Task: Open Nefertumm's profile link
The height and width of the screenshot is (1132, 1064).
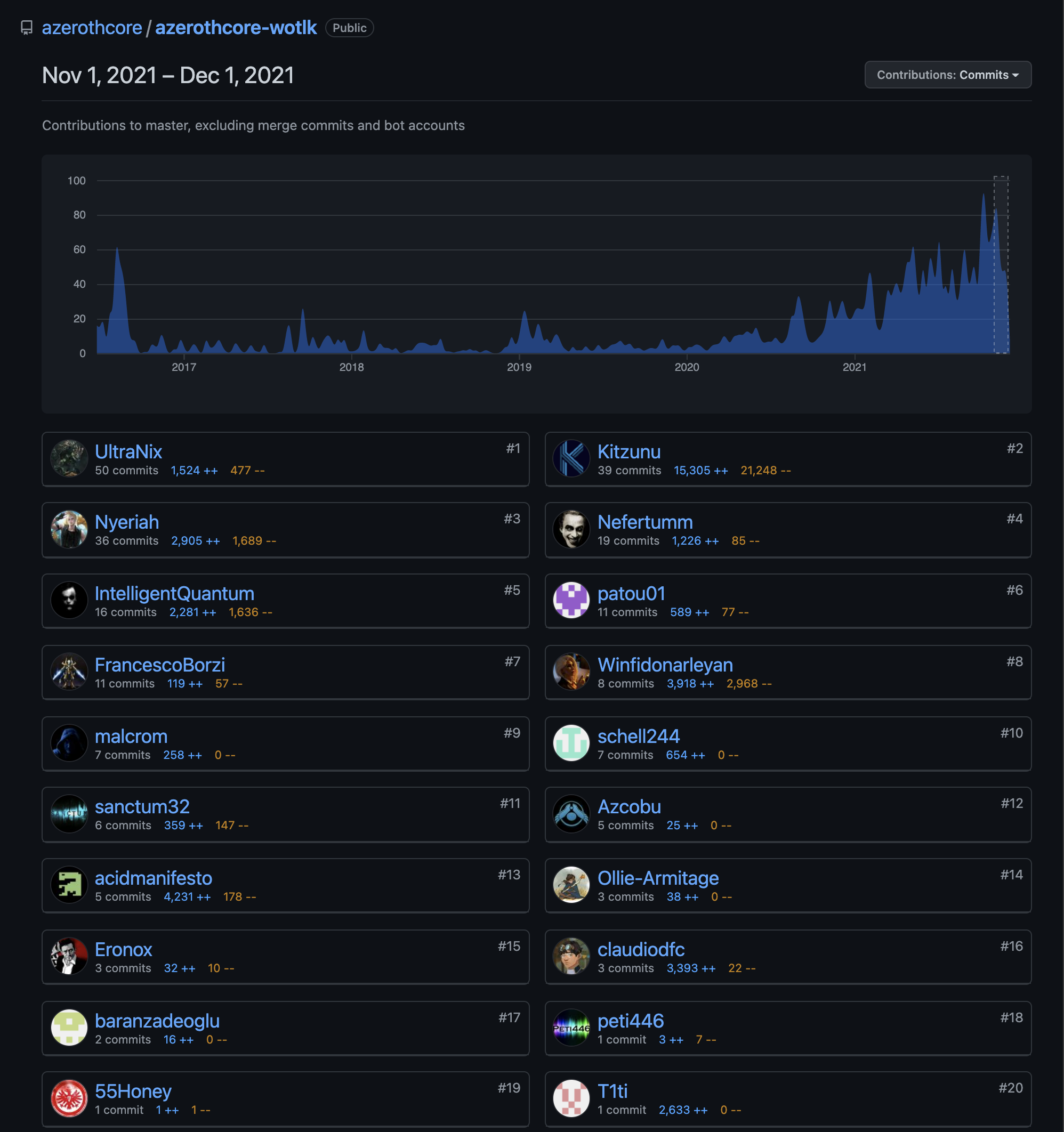Action: click(645, 522)
